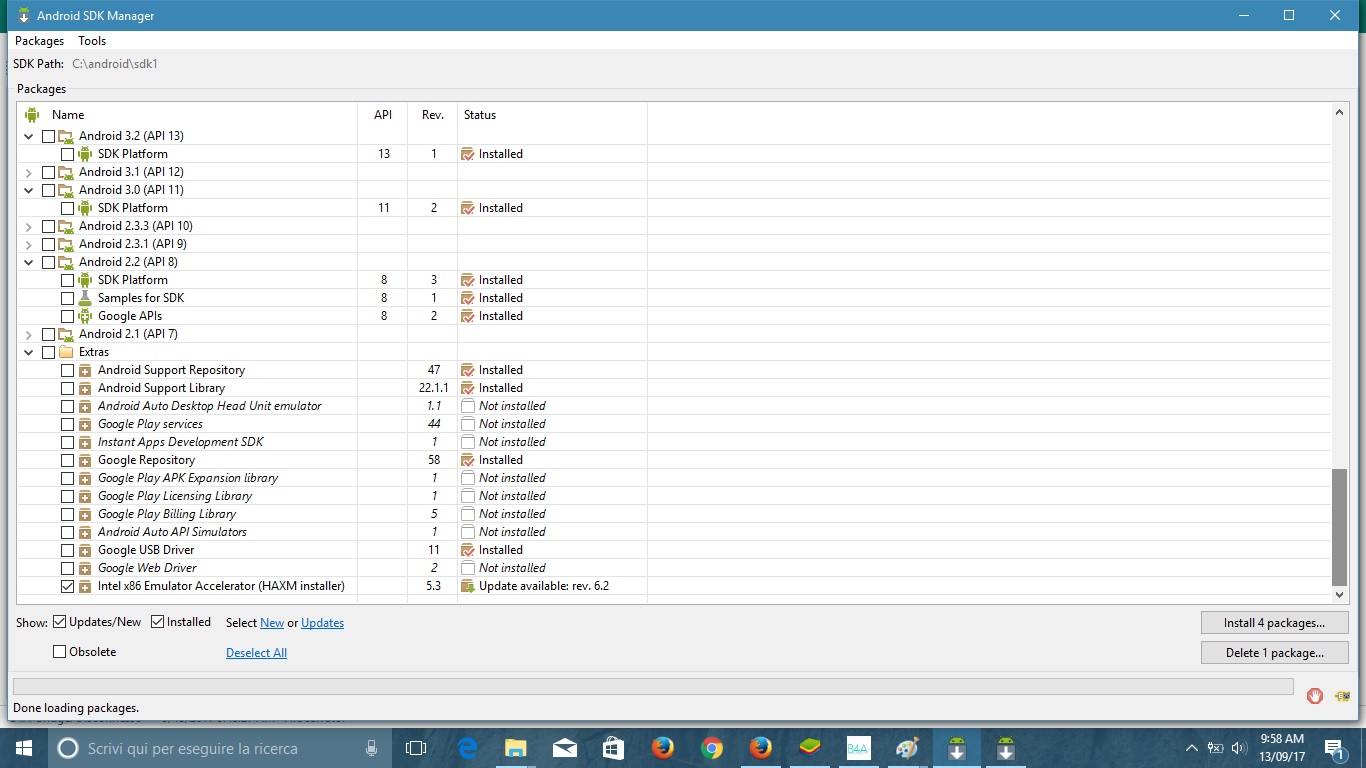
Task: Check the Extras group checkbox
Action: click(x=48, y=352)
